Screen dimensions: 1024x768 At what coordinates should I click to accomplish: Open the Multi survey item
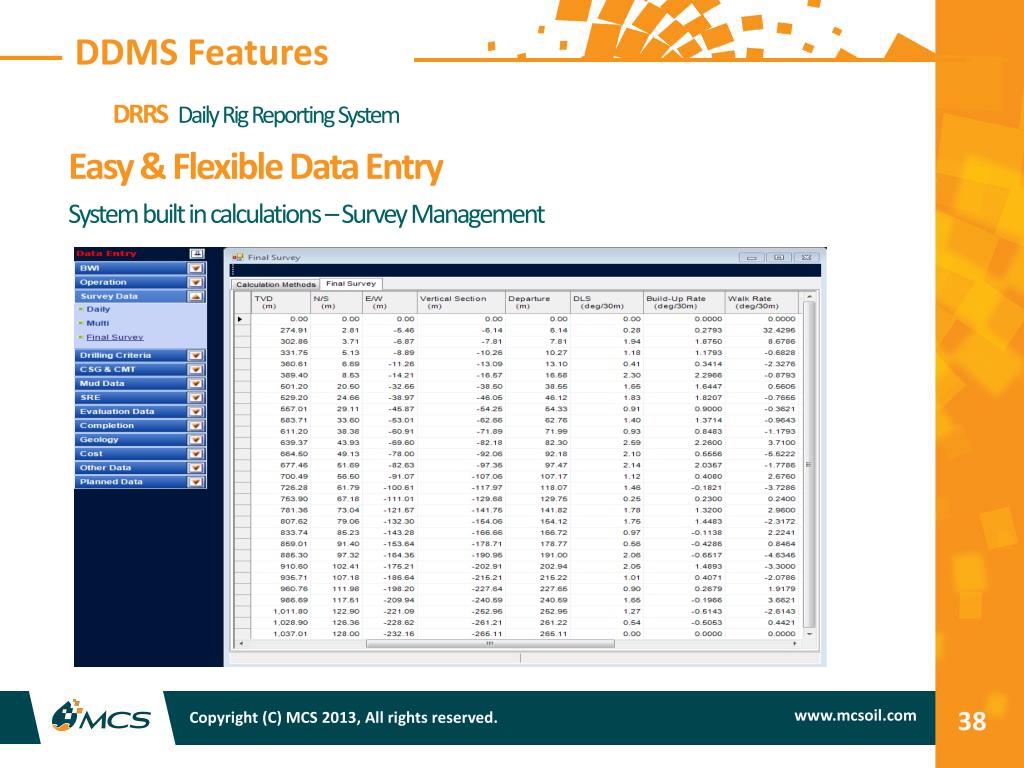coord(98,323)
